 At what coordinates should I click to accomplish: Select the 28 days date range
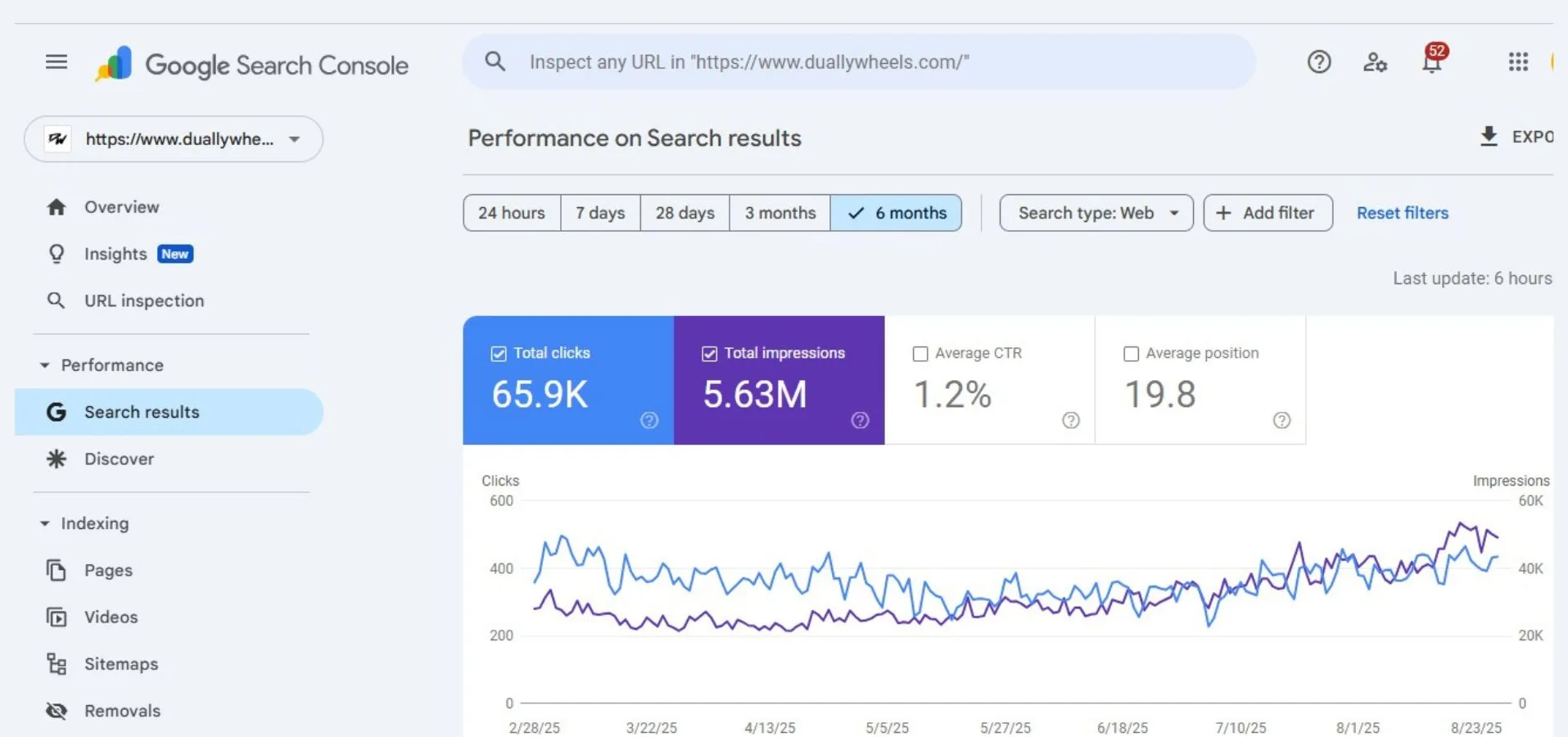tap(685, 213)
